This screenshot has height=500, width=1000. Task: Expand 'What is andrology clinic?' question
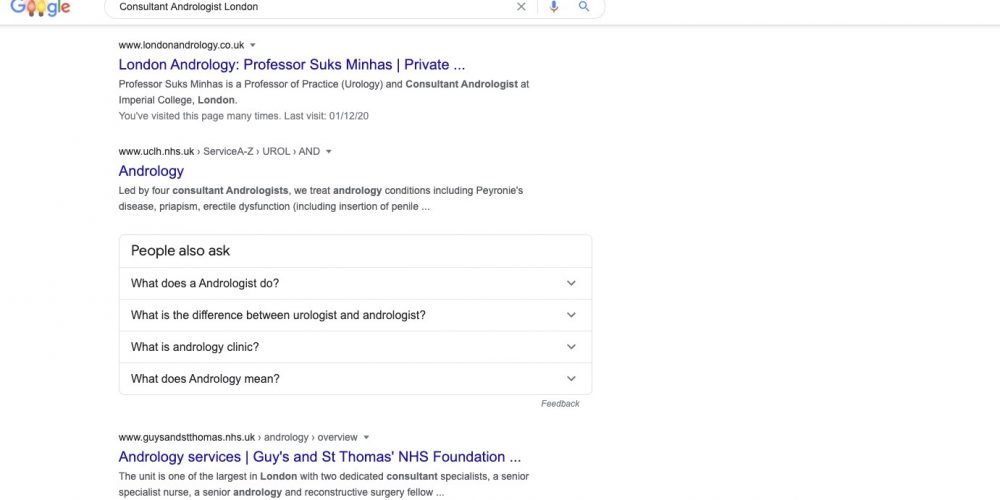click(355, 347)
